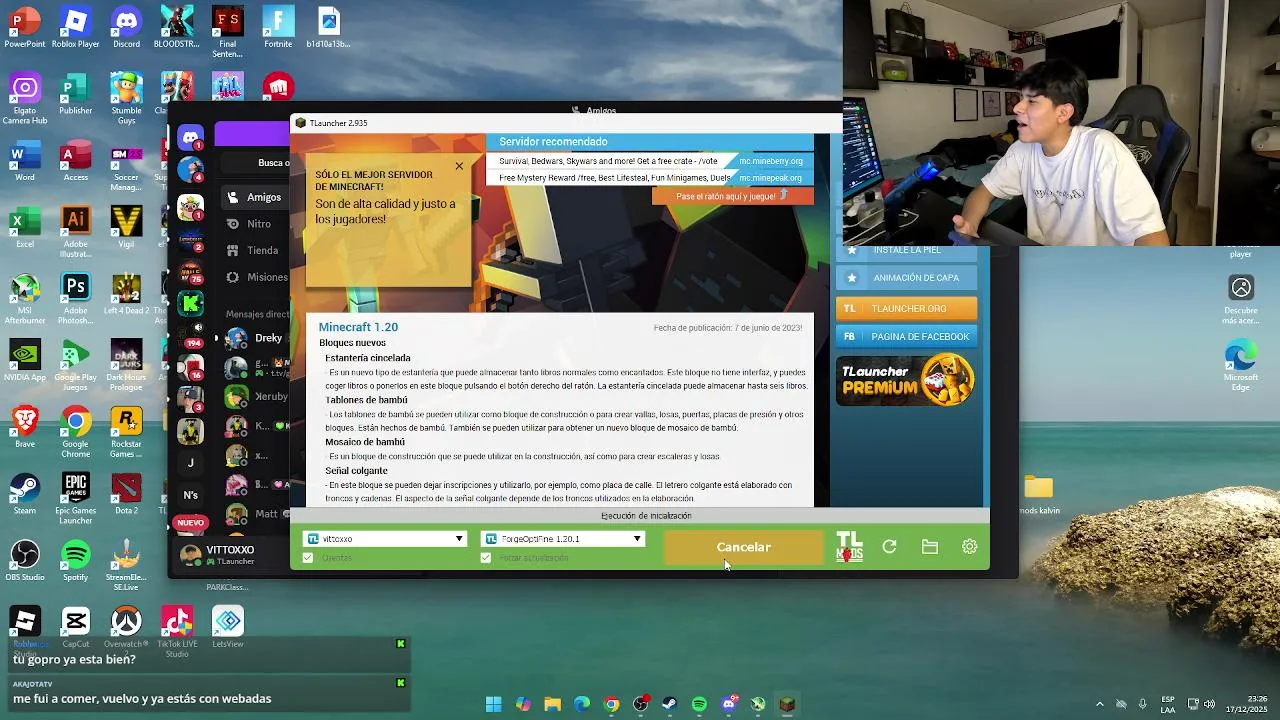Click ANIMACIÓN DE CAPA button

tap(906, 278)
